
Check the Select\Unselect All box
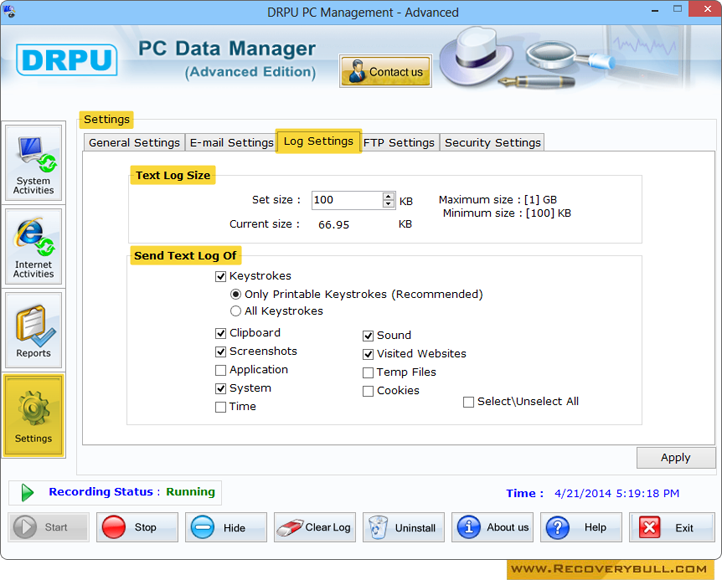(x=468, y=402)
